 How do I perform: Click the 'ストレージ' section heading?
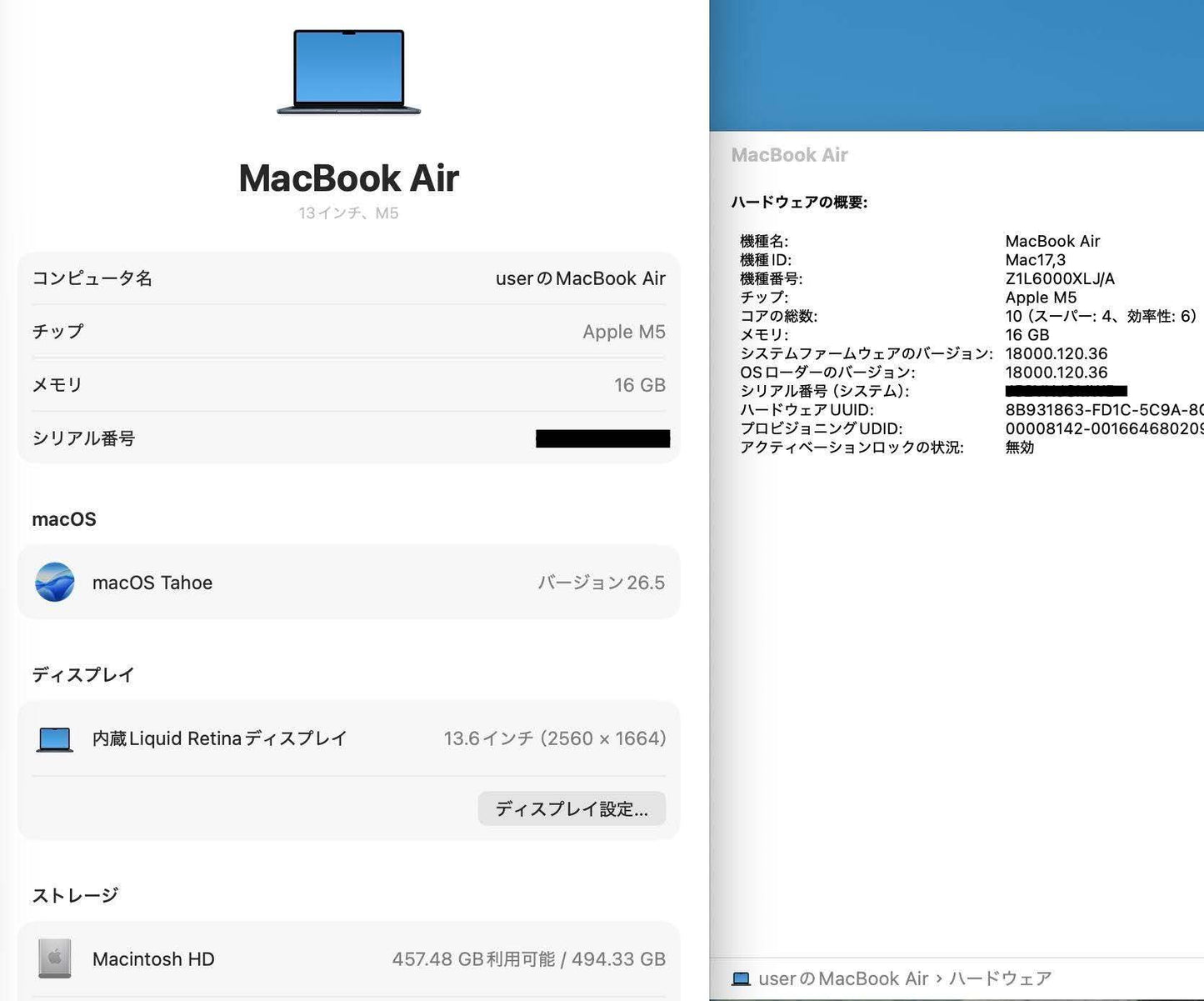(x=75, y=895)
